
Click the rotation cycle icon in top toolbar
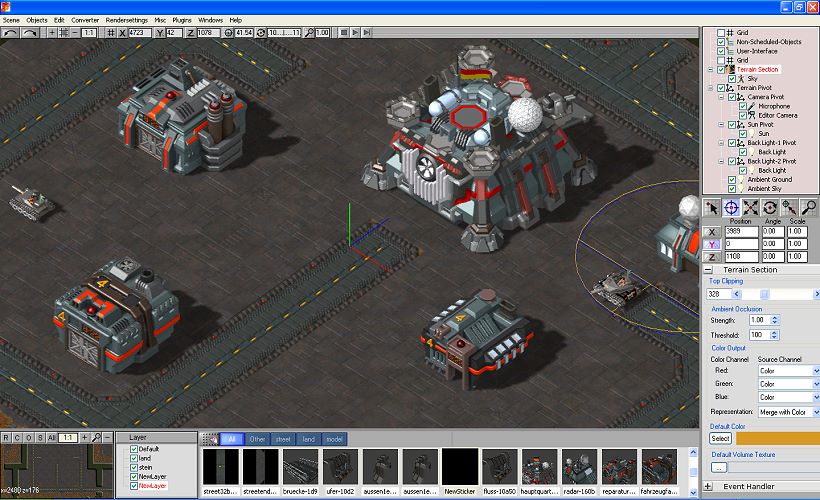pyautogui.click(x=261, y=32)
